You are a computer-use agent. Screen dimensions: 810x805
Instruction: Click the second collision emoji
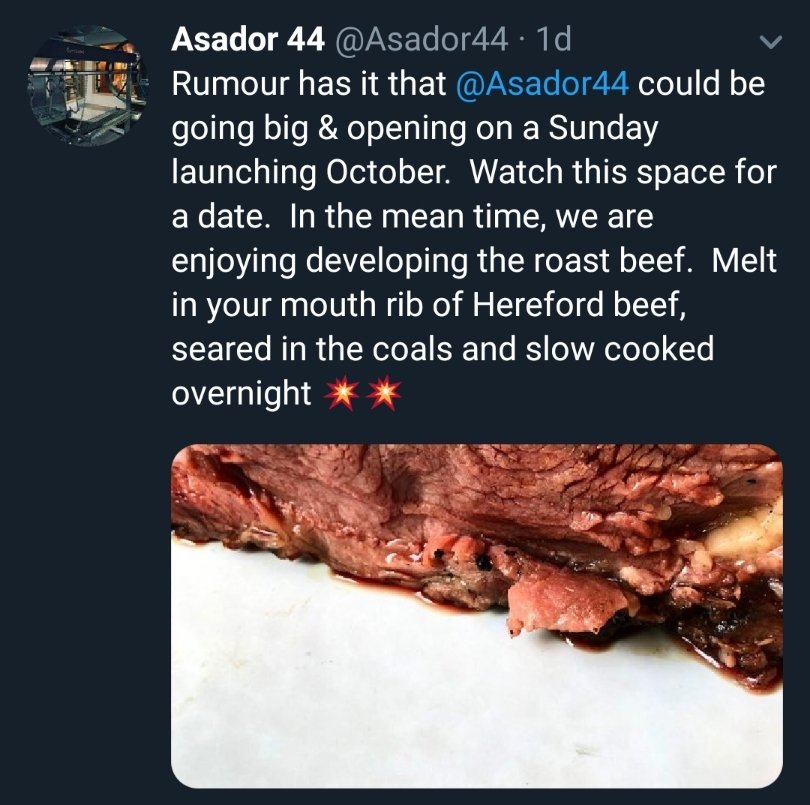click(383, 395)
